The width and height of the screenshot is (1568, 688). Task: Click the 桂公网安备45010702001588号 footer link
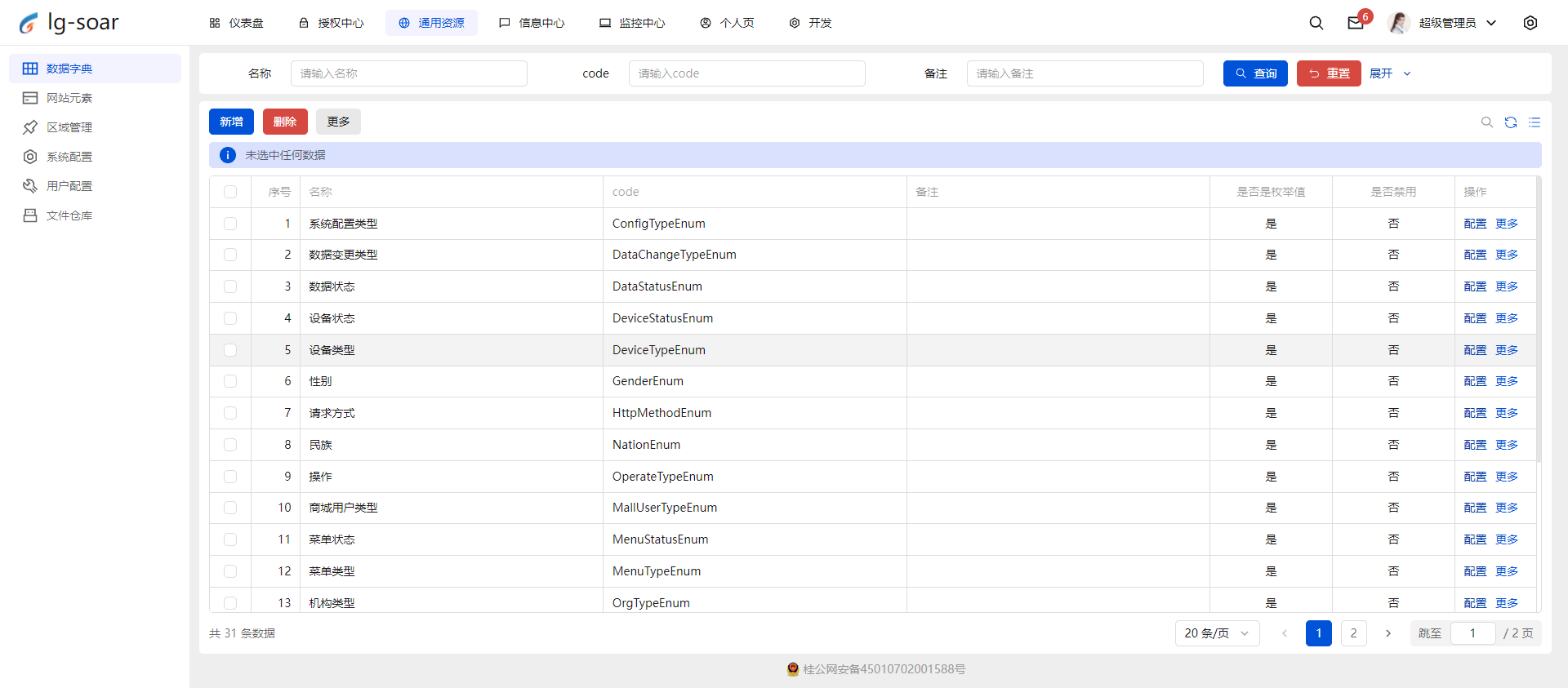click(x=884, y=669)
